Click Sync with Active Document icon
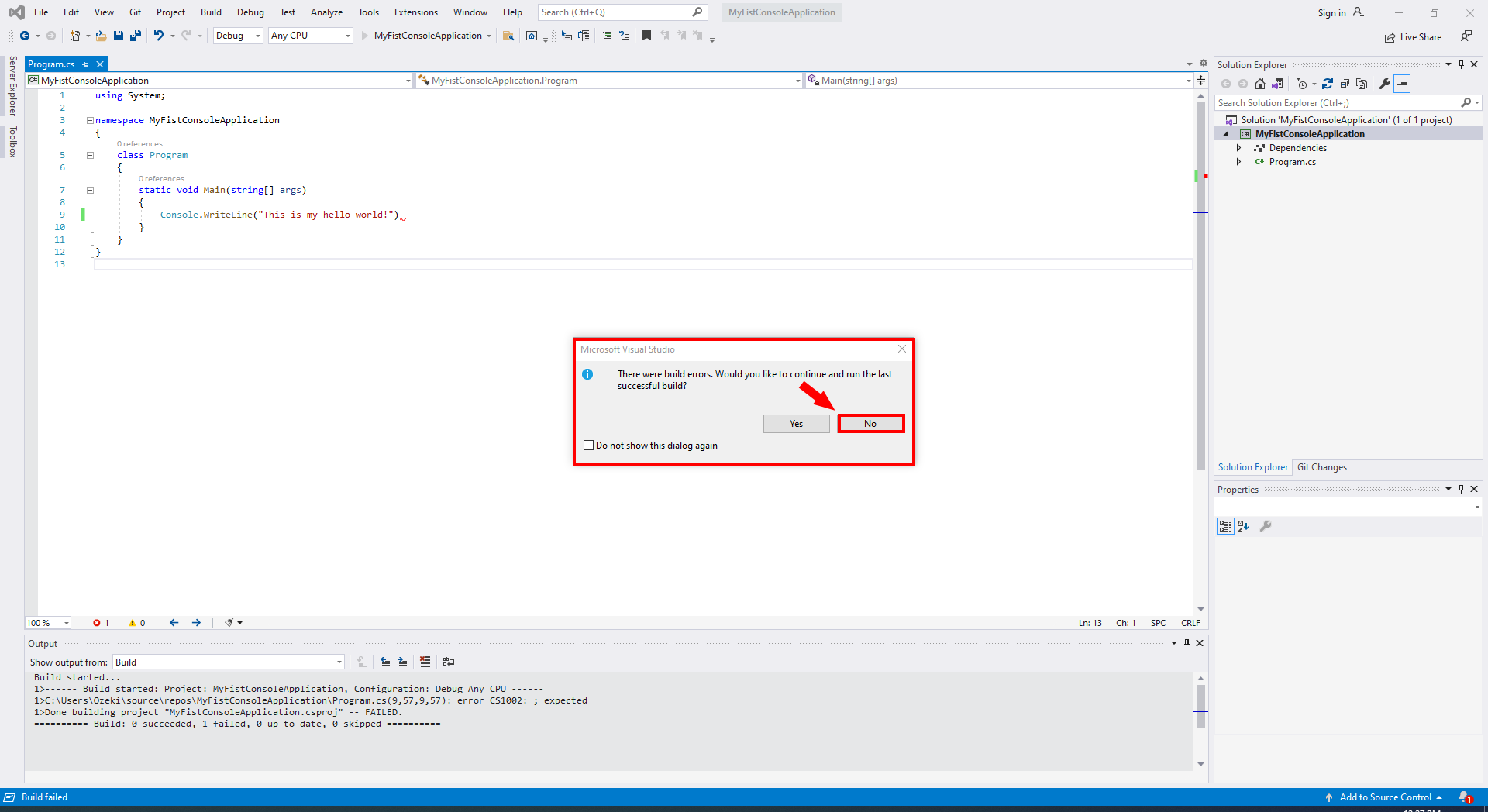Screen dimensions: 1488x812 point(1328,84)
